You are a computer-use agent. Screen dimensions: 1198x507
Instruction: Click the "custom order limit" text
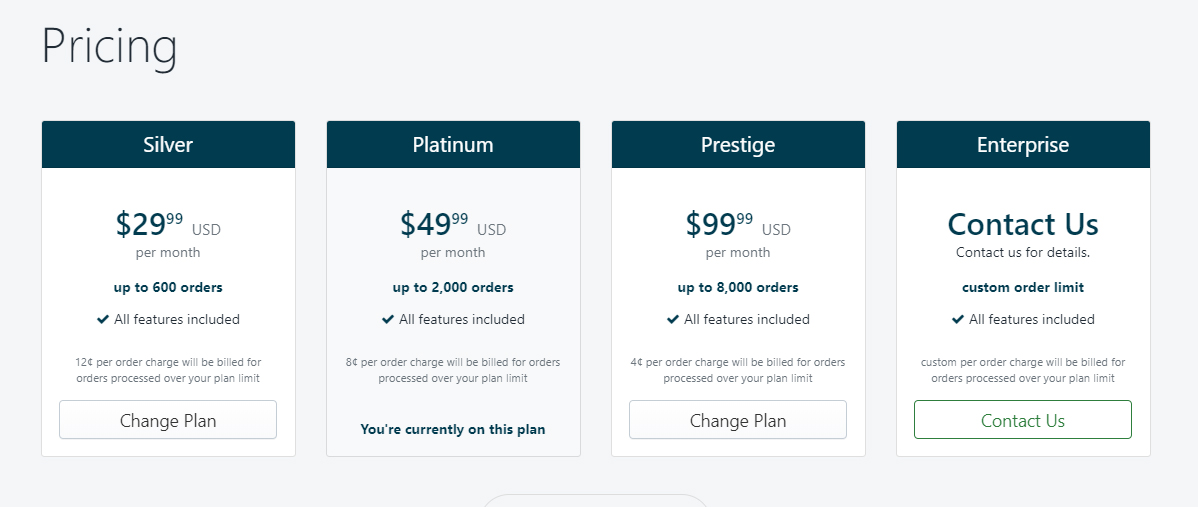1023,288
